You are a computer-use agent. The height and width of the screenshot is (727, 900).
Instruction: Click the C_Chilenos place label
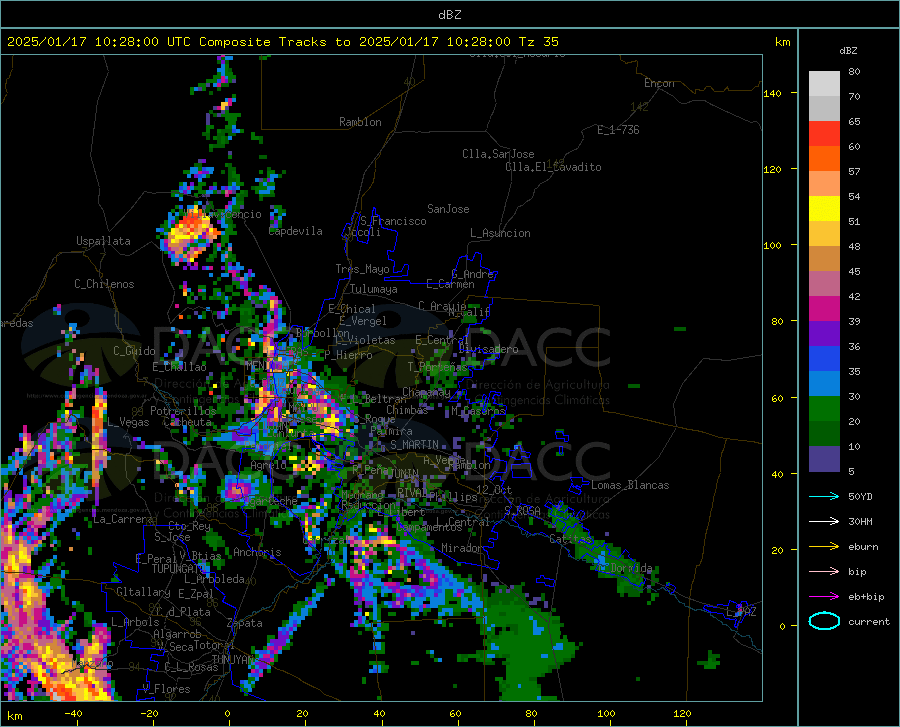coord(104,284)
